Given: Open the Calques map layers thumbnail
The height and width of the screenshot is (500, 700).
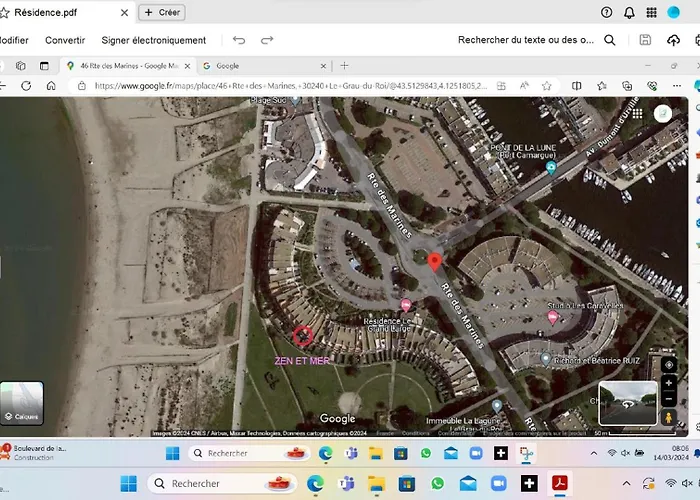Looking at the screenshot, I should [21, 402].
